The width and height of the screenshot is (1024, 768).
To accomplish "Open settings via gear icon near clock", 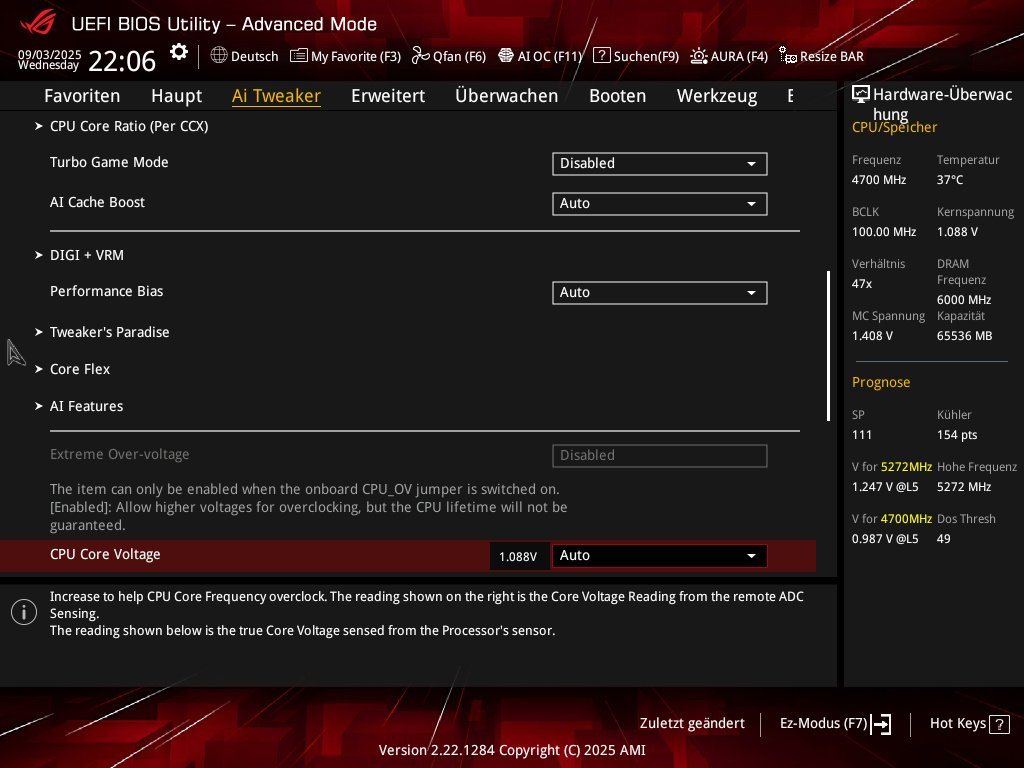I will pos(178,52).
